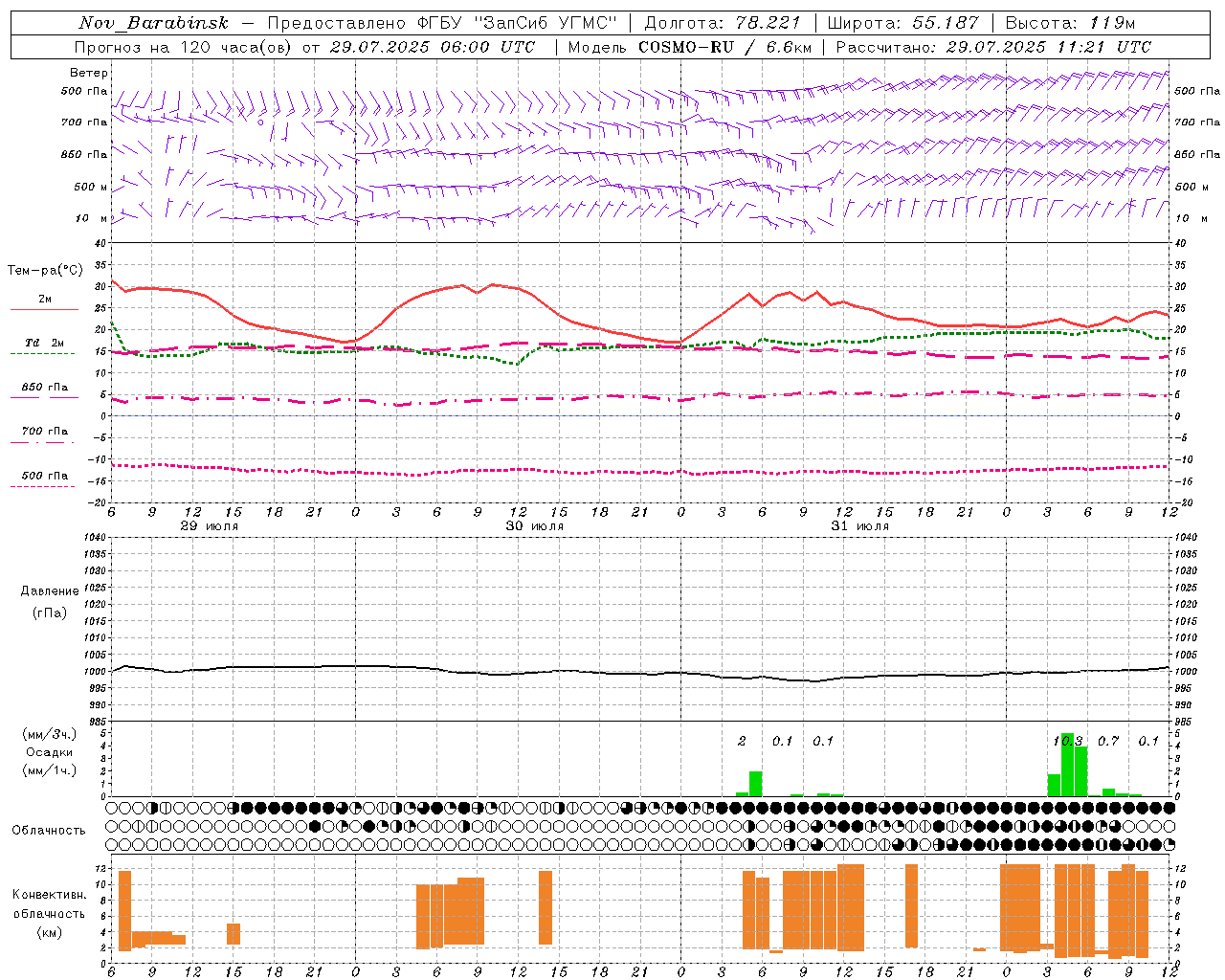Click the 500 м wind level label on left

[91, 188]
